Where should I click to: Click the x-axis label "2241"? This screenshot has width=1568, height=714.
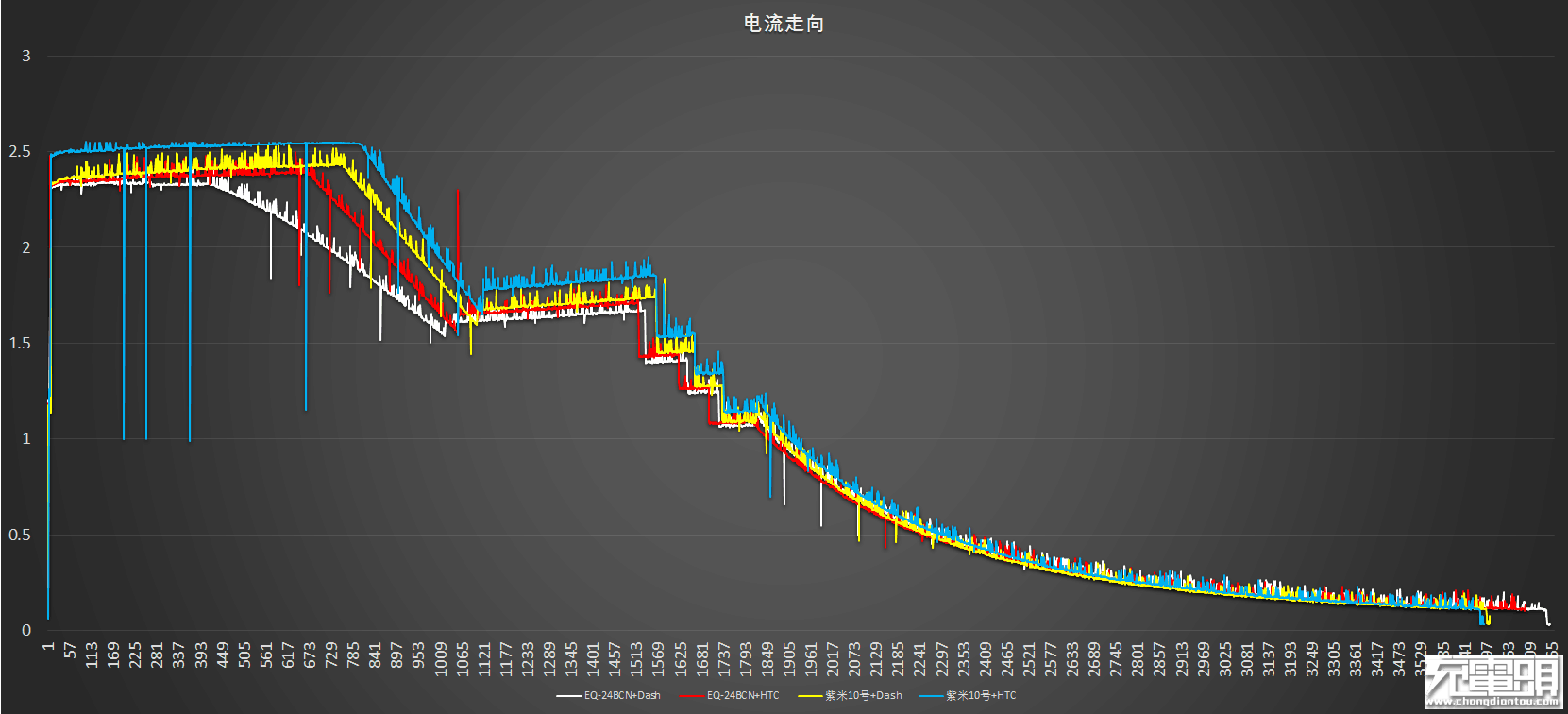point(920,658)
